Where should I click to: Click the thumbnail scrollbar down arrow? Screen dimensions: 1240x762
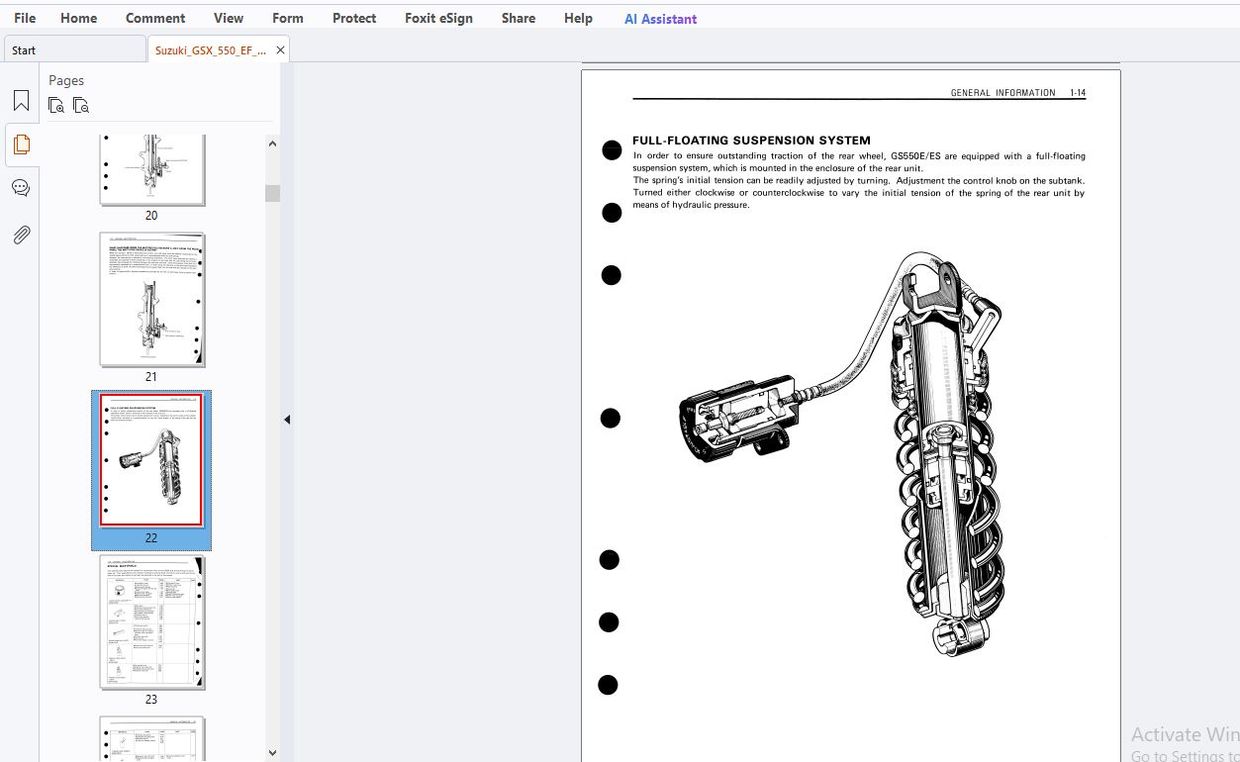pos(272,752)
